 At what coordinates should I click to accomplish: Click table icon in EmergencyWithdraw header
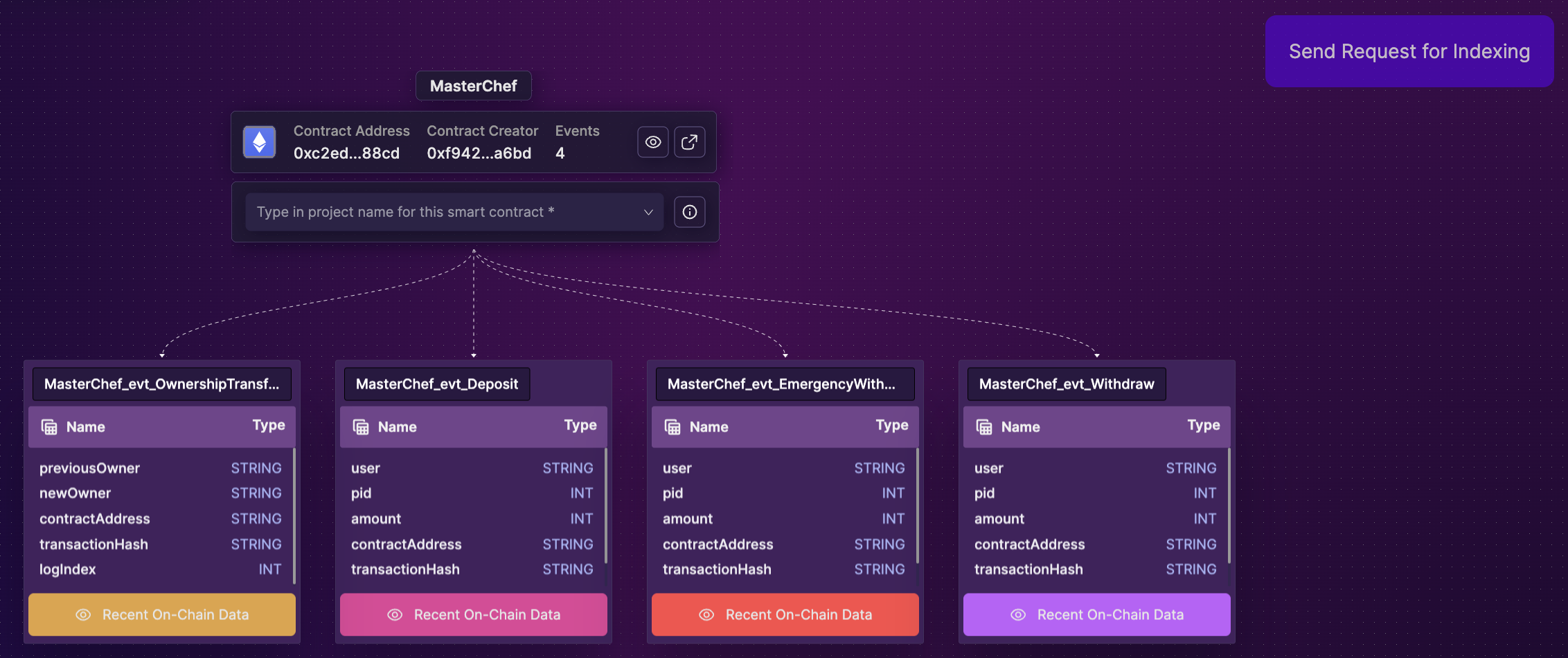pos(672,427)
